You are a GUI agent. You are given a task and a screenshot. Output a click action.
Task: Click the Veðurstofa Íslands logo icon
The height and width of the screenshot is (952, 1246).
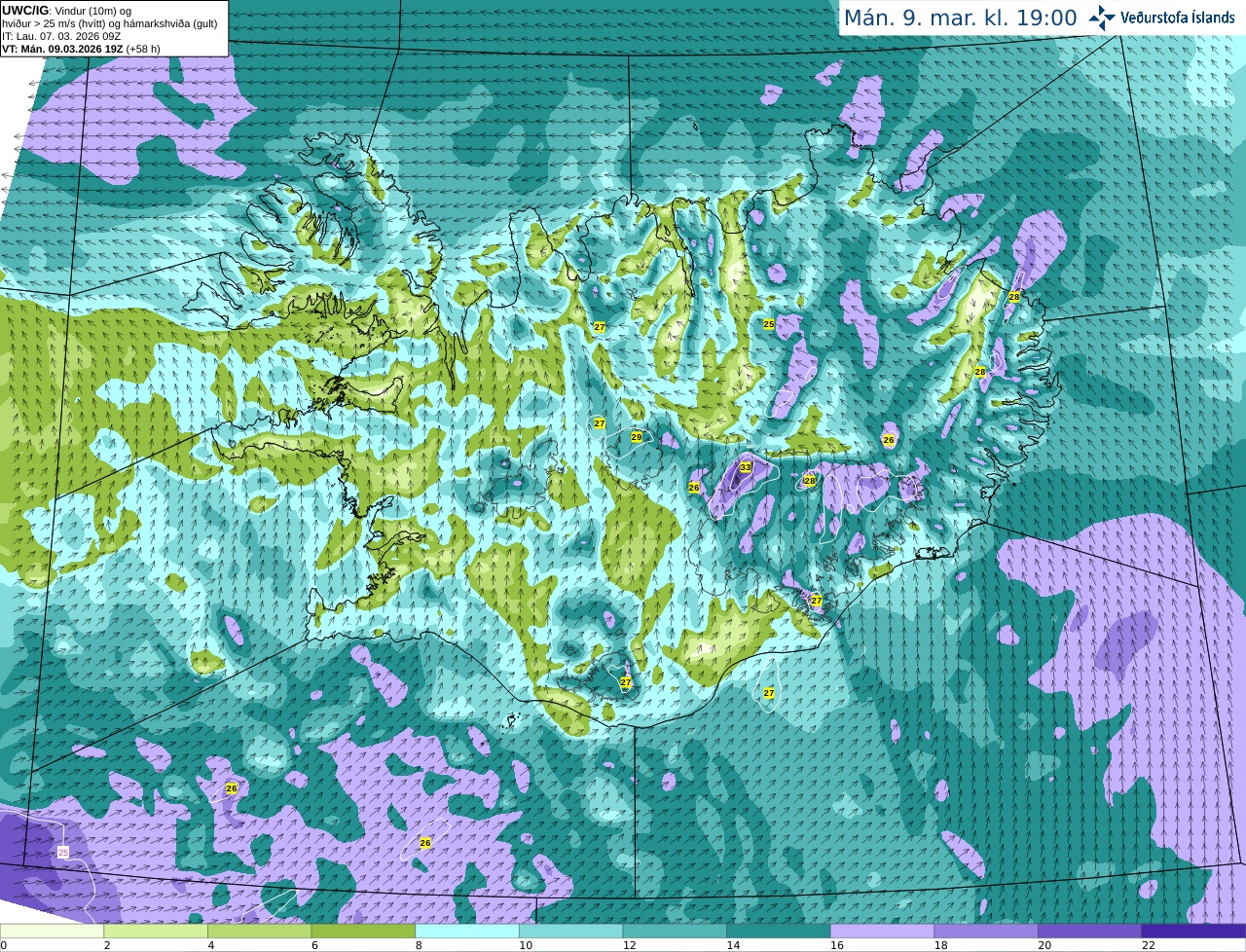point(1101,18)
